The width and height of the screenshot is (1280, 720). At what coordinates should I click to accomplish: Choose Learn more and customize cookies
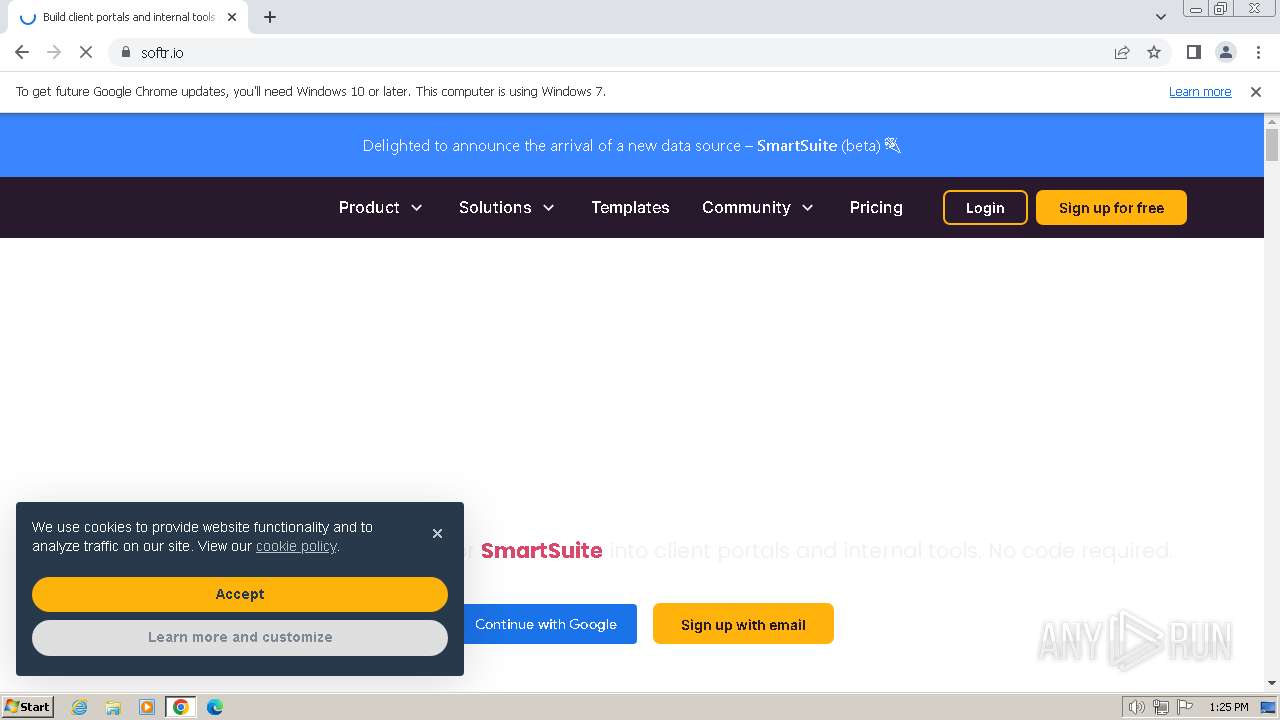click(240, 637)
